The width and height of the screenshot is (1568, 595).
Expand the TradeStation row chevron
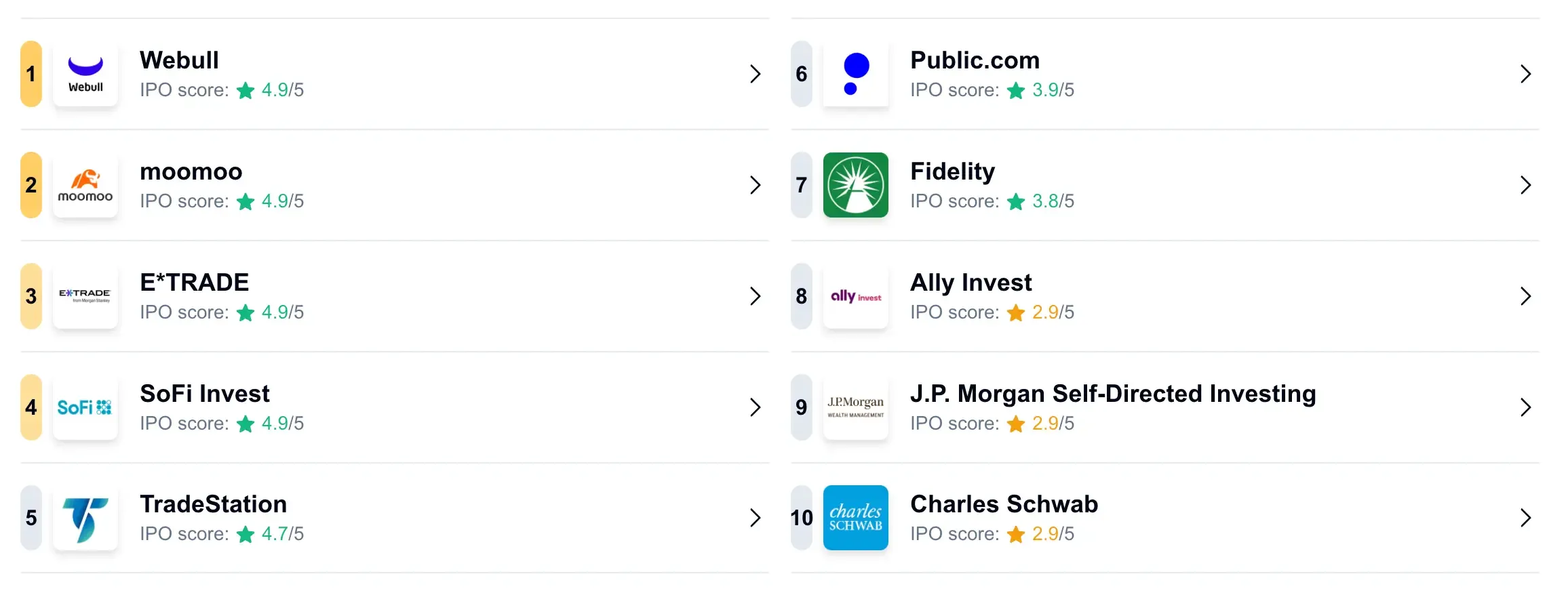tap(755, 518)
